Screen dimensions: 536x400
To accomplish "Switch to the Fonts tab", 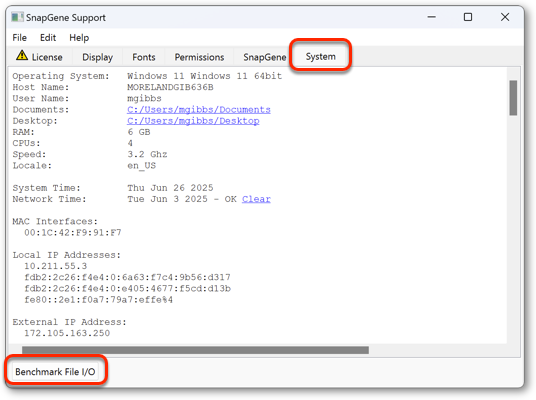I will click(x=144, y=57).
